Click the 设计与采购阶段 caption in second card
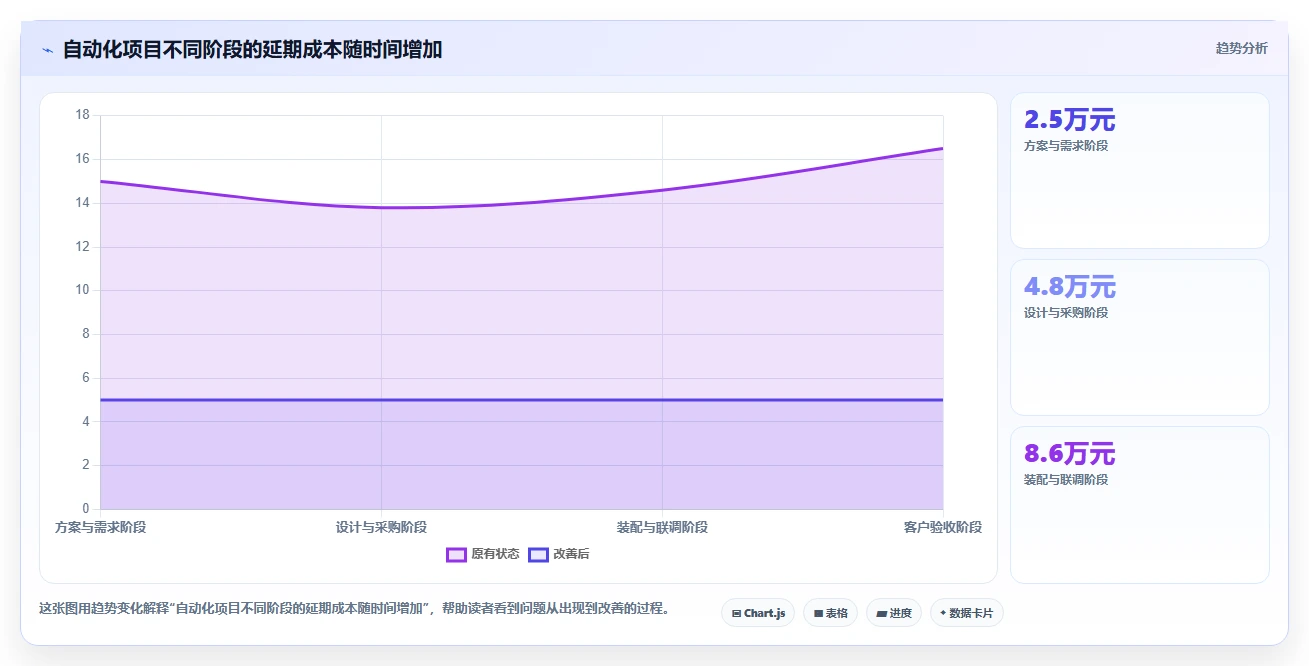Viewport: 1309px width, 666px height. coord(1066,312)
